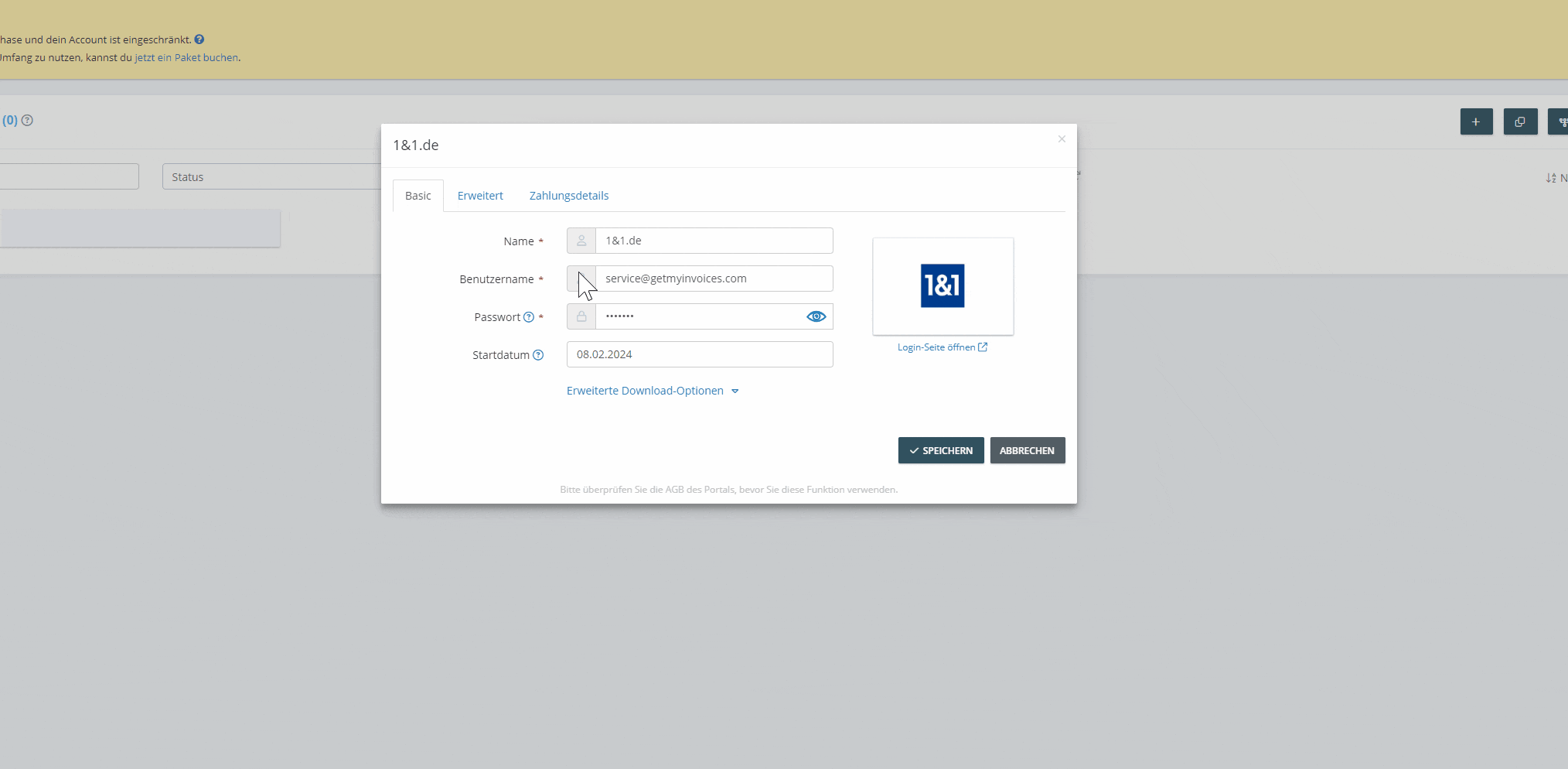The height and width of the screenshot is (769, 1568).
Task: Open the Login-Seite öffnen link
Action: point(943,347)
